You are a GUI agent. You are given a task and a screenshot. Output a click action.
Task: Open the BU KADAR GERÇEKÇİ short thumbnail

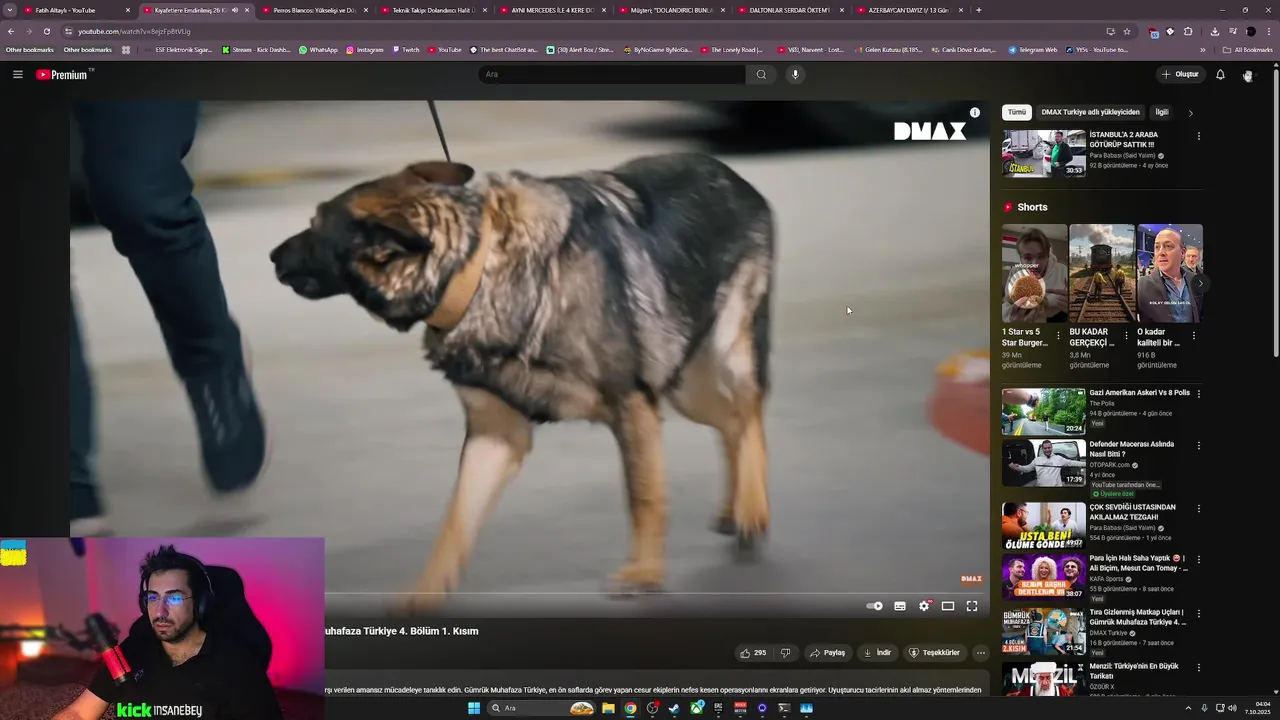coord(1102,273)
